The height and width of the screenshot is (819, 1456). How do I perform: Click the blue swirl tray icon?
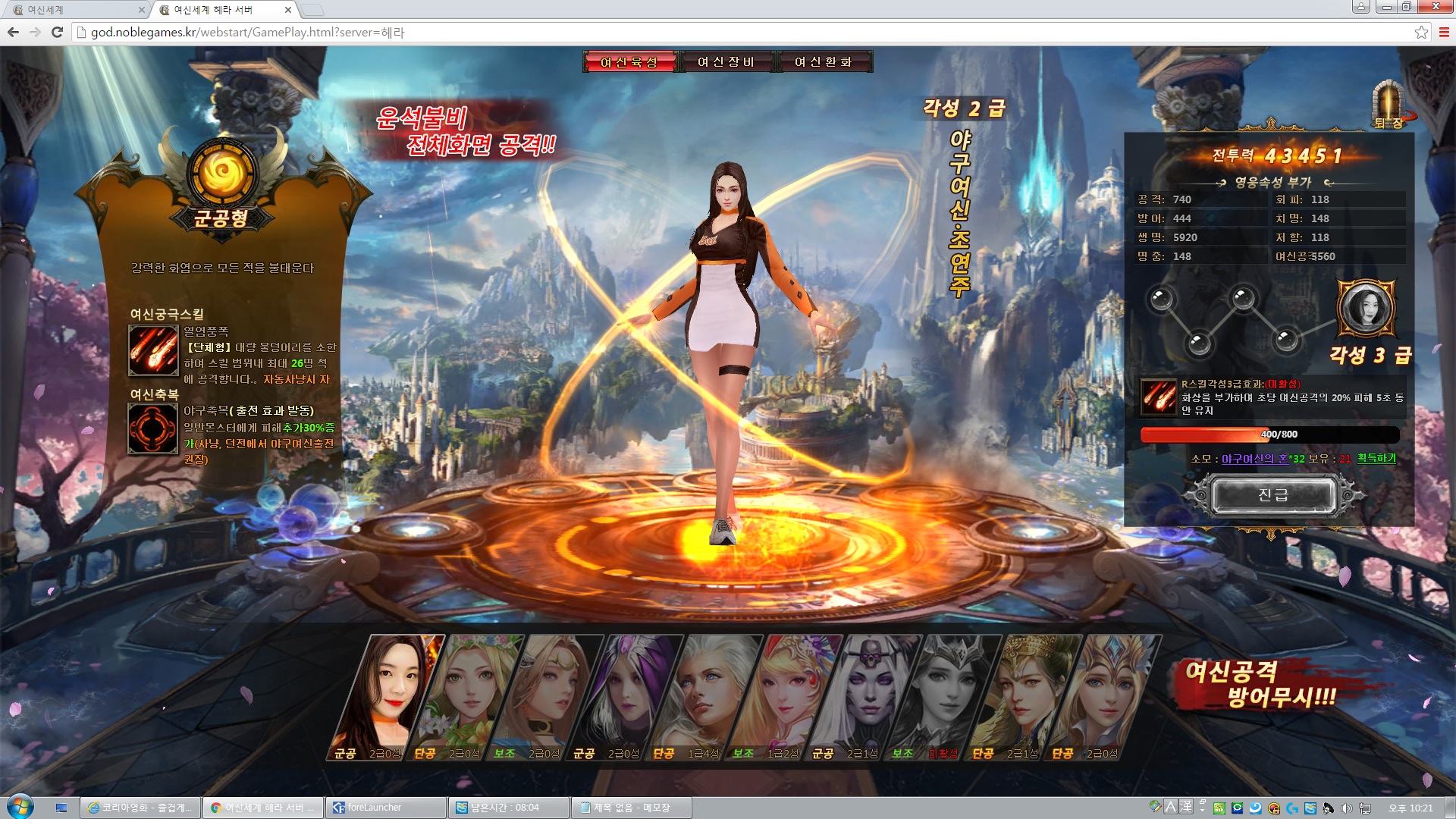1256,808
